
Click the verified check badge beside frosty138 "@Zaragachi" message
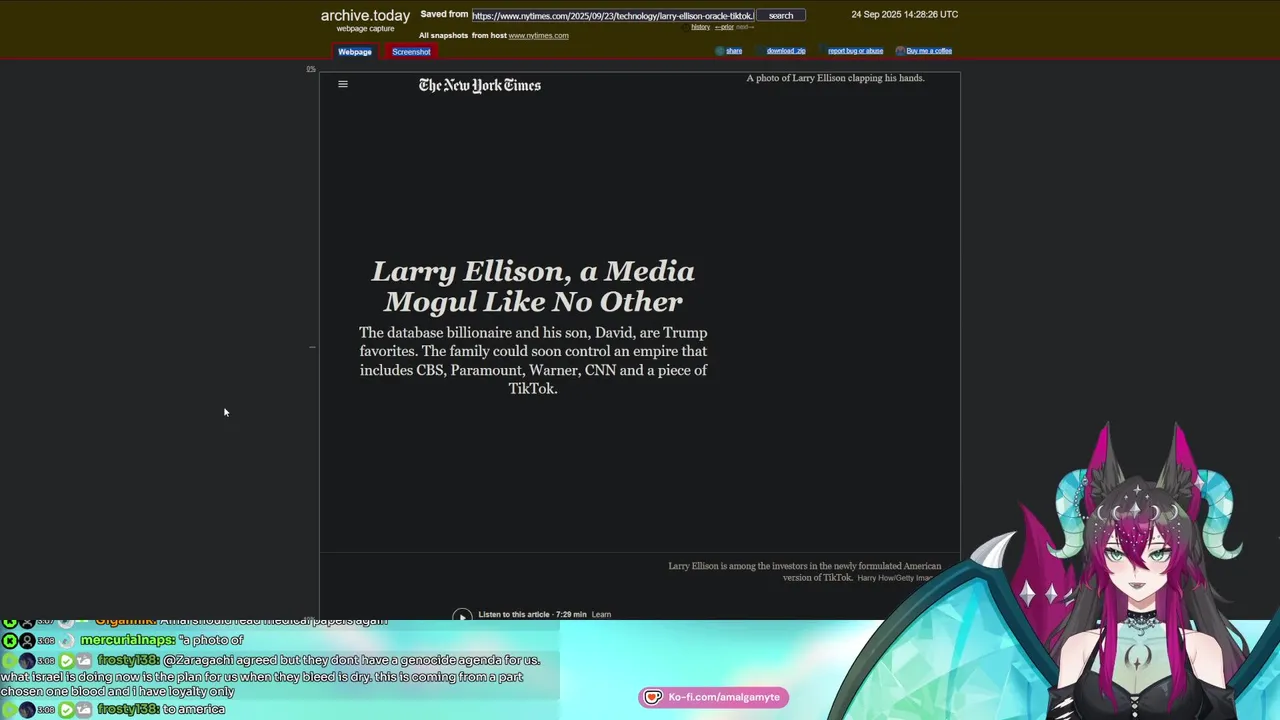[x=66, y=660]
